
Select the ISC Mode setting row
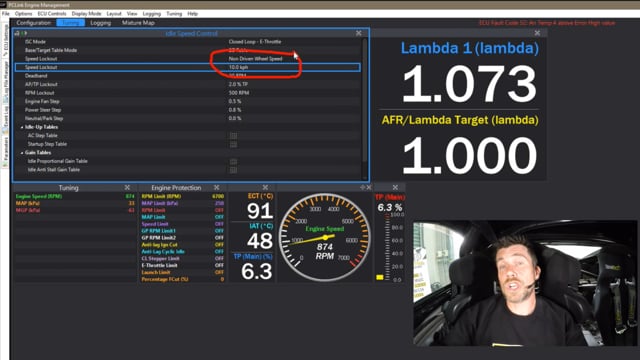coord(188,42)
